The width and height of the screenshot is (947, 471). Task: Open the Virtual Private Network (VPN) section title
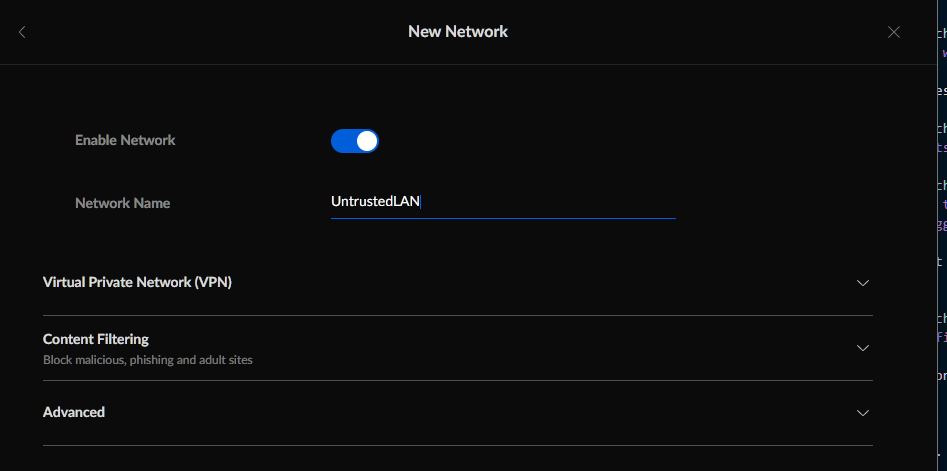point(137,282)
